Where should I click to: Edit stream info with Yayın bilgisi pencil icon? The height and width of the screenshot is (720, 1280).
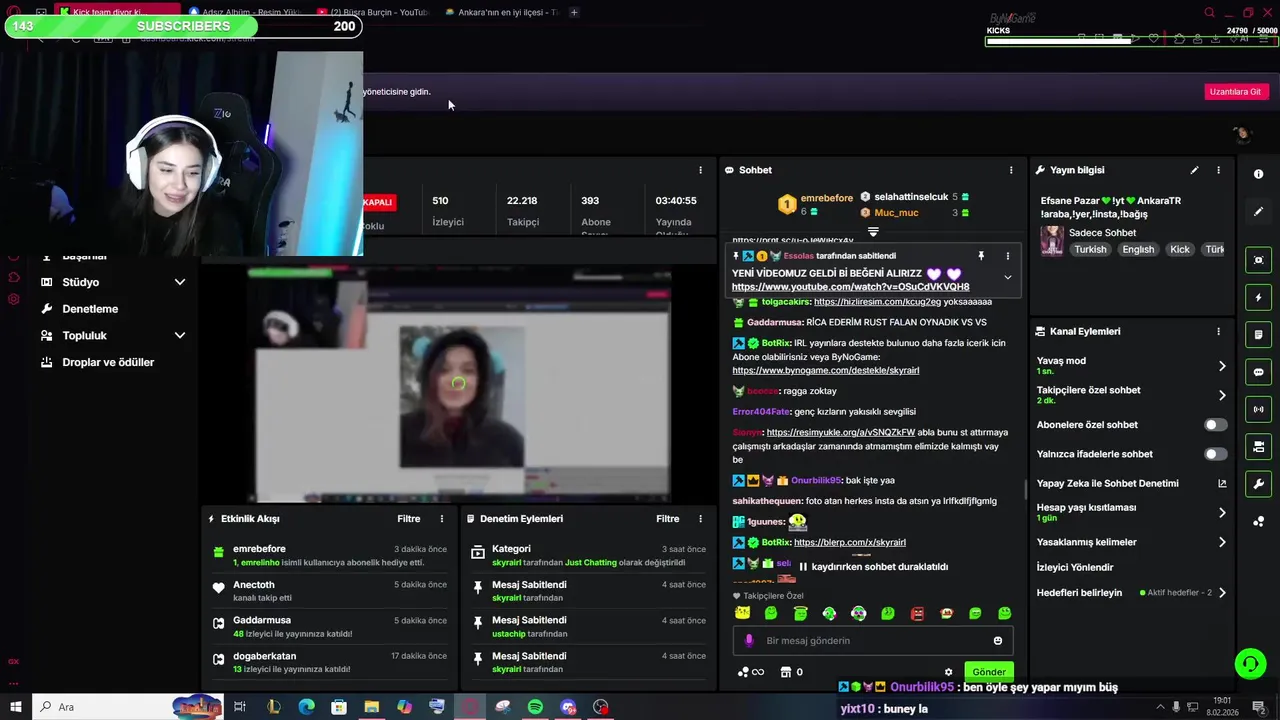(1194, 170)
